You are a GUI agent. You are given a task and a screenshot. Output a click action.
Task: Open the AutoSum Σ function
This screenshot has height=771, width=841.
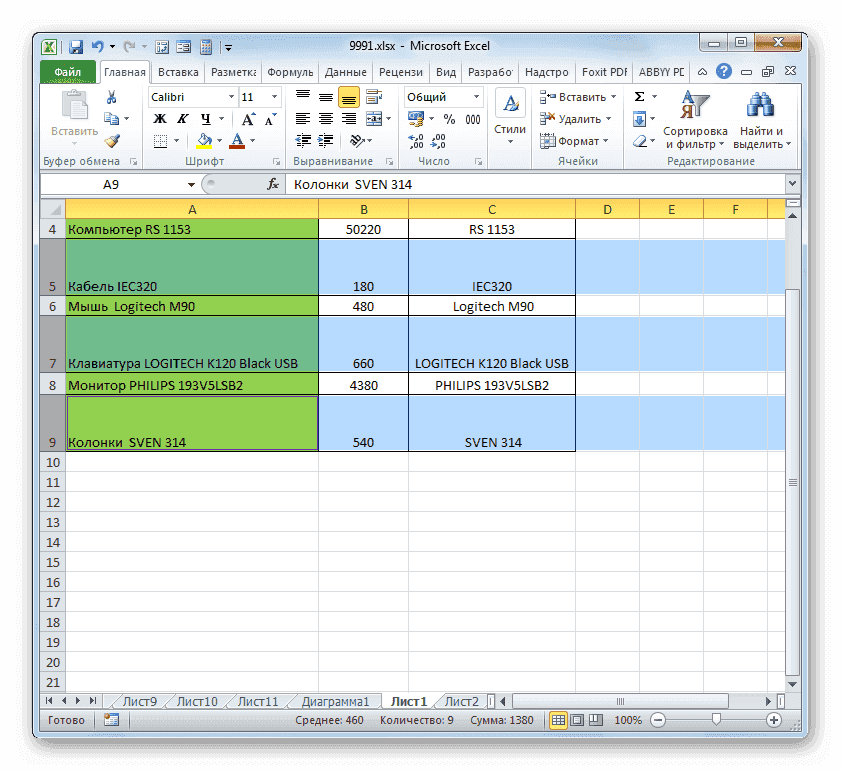[641, 96]
